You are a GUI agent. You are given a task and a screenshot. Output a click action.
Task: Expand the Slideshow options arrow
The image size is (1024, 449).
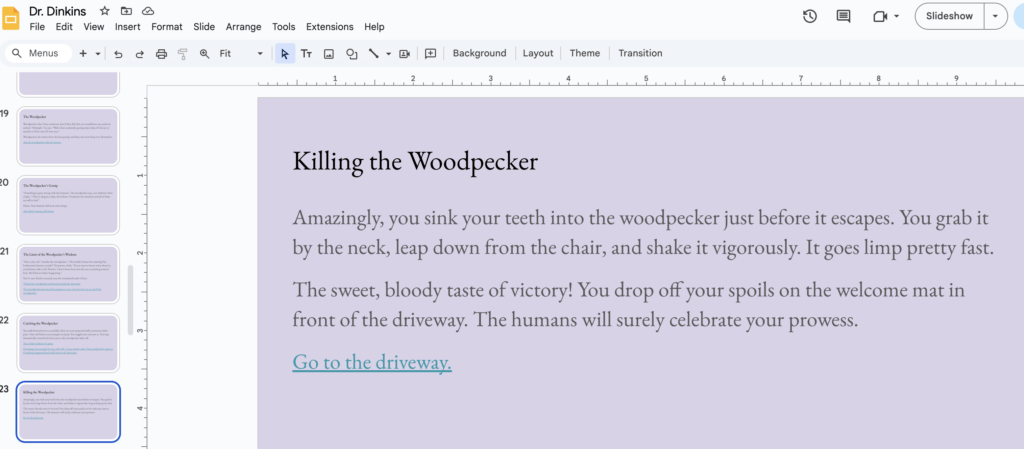[995, 16]
